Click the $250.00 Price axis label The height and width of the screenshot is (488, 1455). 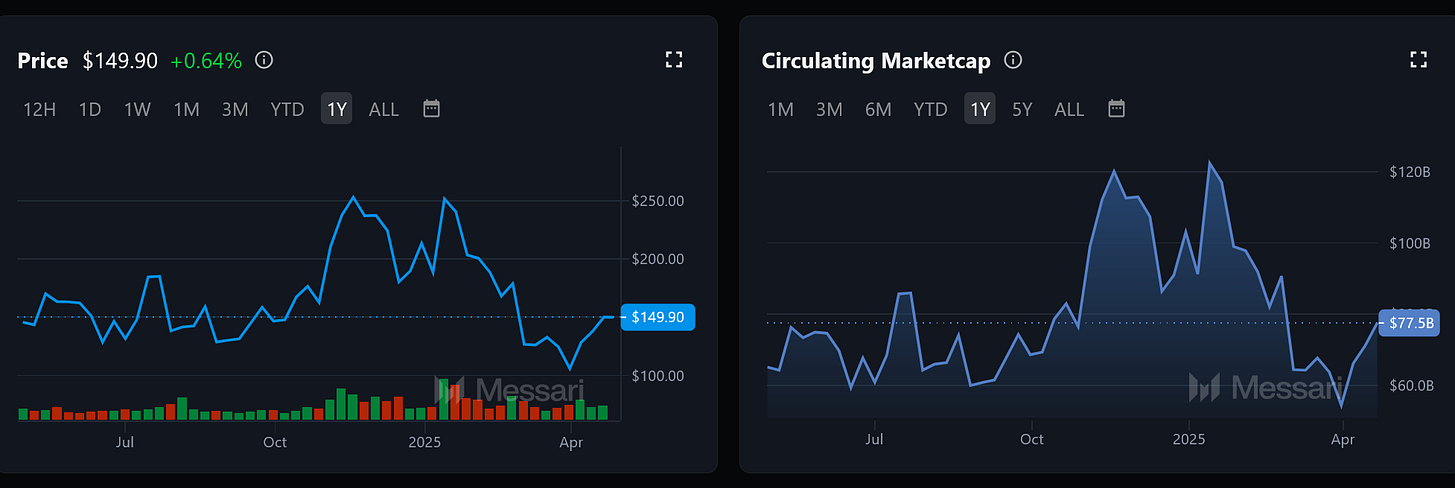pos(658,201)
